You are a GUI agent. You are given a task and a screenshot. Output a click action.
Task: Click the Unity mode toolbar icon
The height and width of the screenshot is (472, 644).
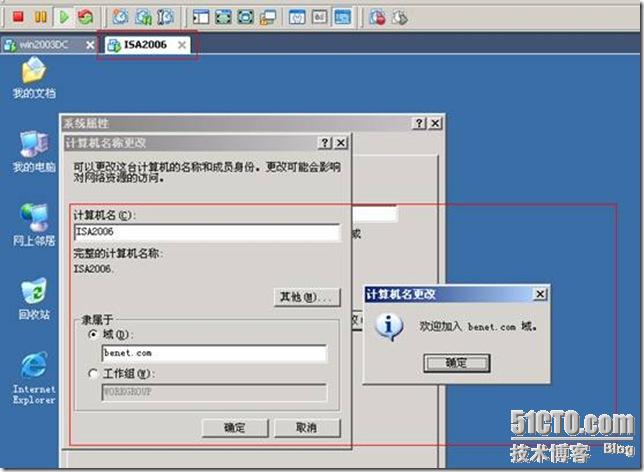coord(268,17)
